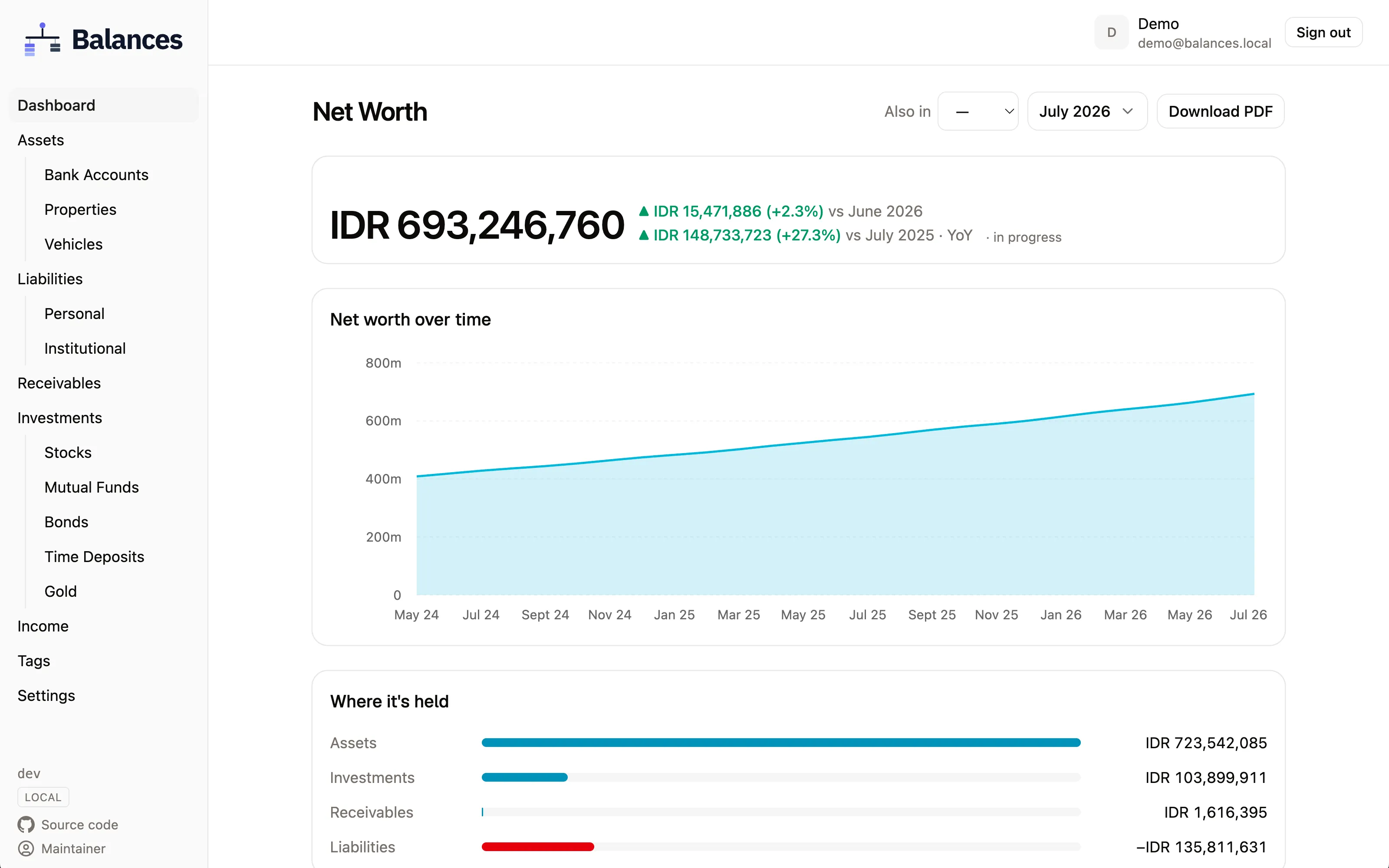Click the "Where it's held" heading
1389x868 pixels.
coord(389,701)
